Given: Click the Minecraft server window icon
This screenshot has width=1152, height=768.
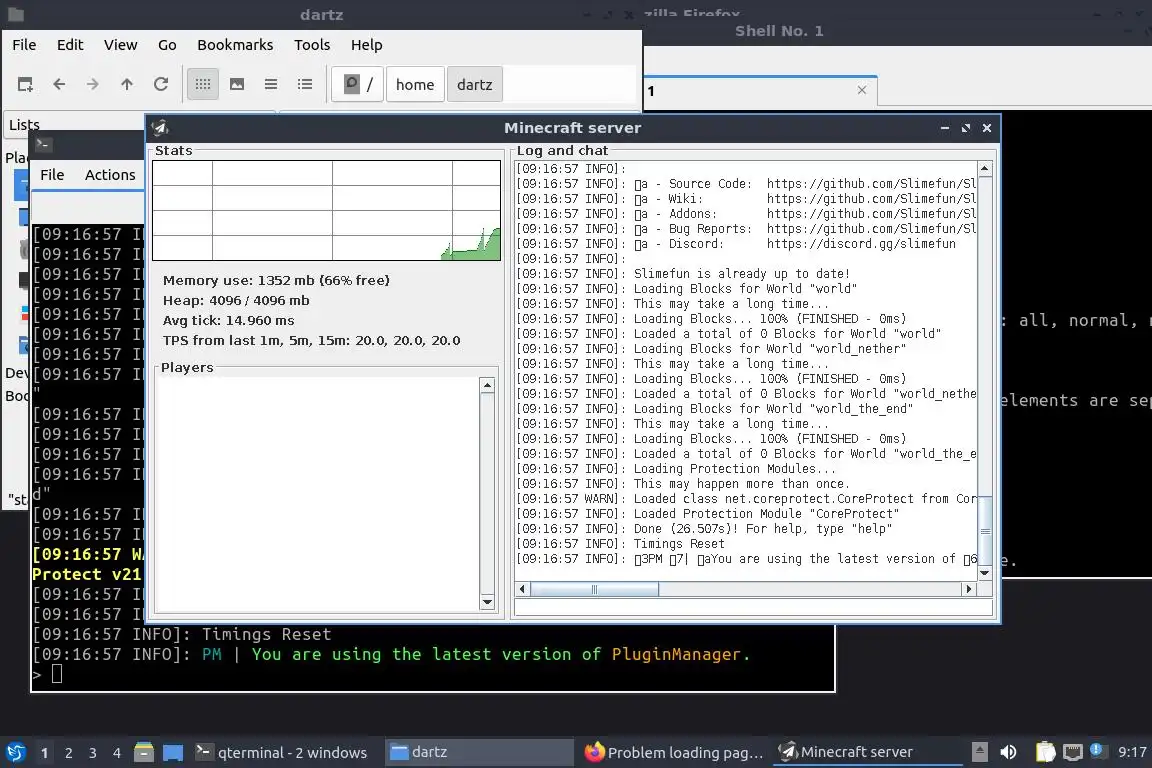Looking at the screenshot, I should coord(160,128).
